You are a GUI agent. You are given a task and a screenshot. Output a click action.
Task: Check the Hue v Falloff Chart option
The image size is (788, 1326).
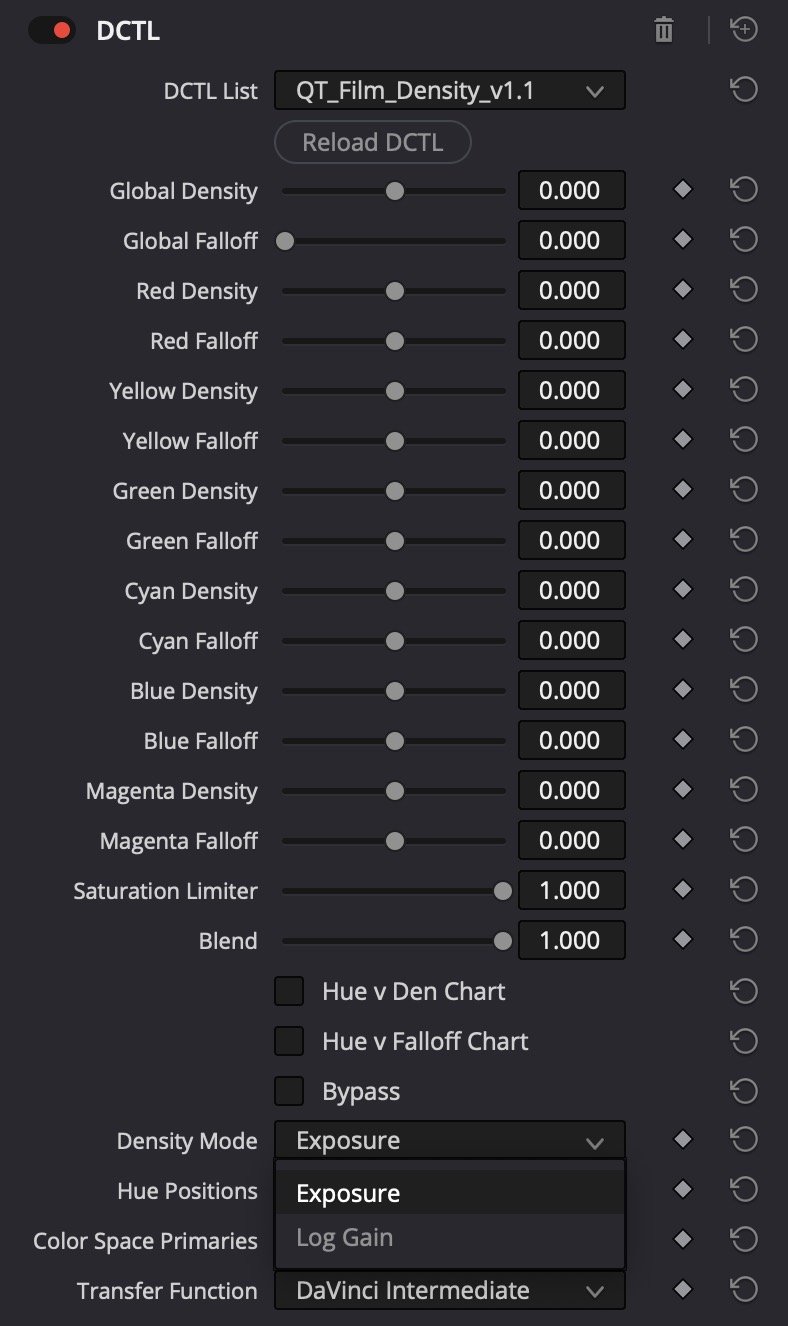pos(289,1041)
